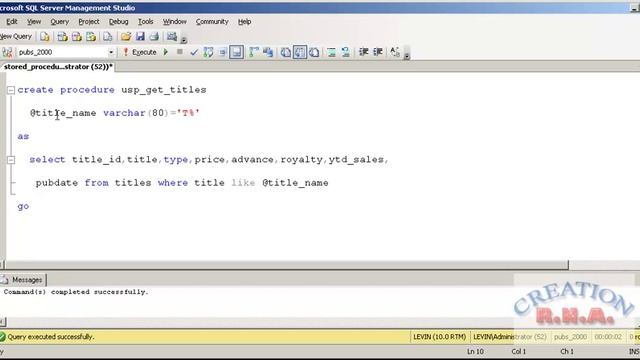Click 'LEVIN (10.0 RTM)' status entry
The height and width of the screenshot is (360, 640).
(x=440, y=337)
